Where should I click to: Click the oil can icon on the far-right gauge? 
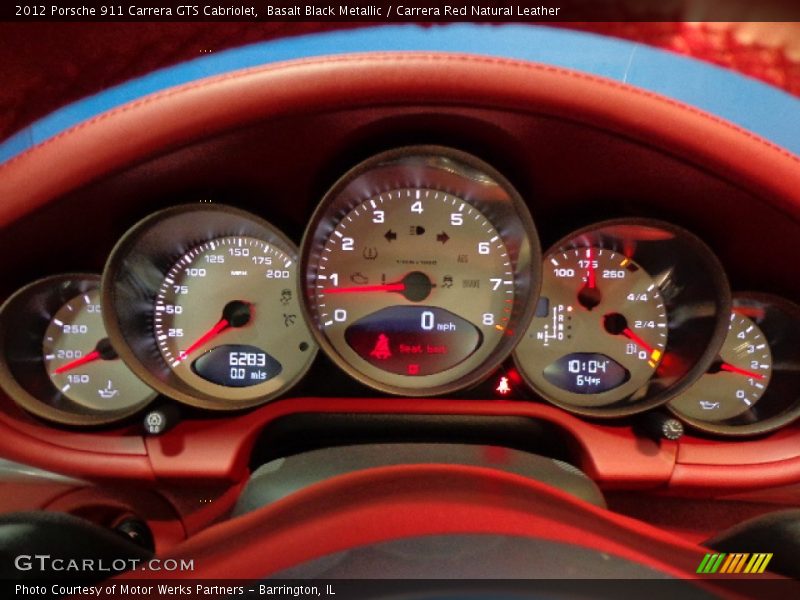tap(710, 405)
